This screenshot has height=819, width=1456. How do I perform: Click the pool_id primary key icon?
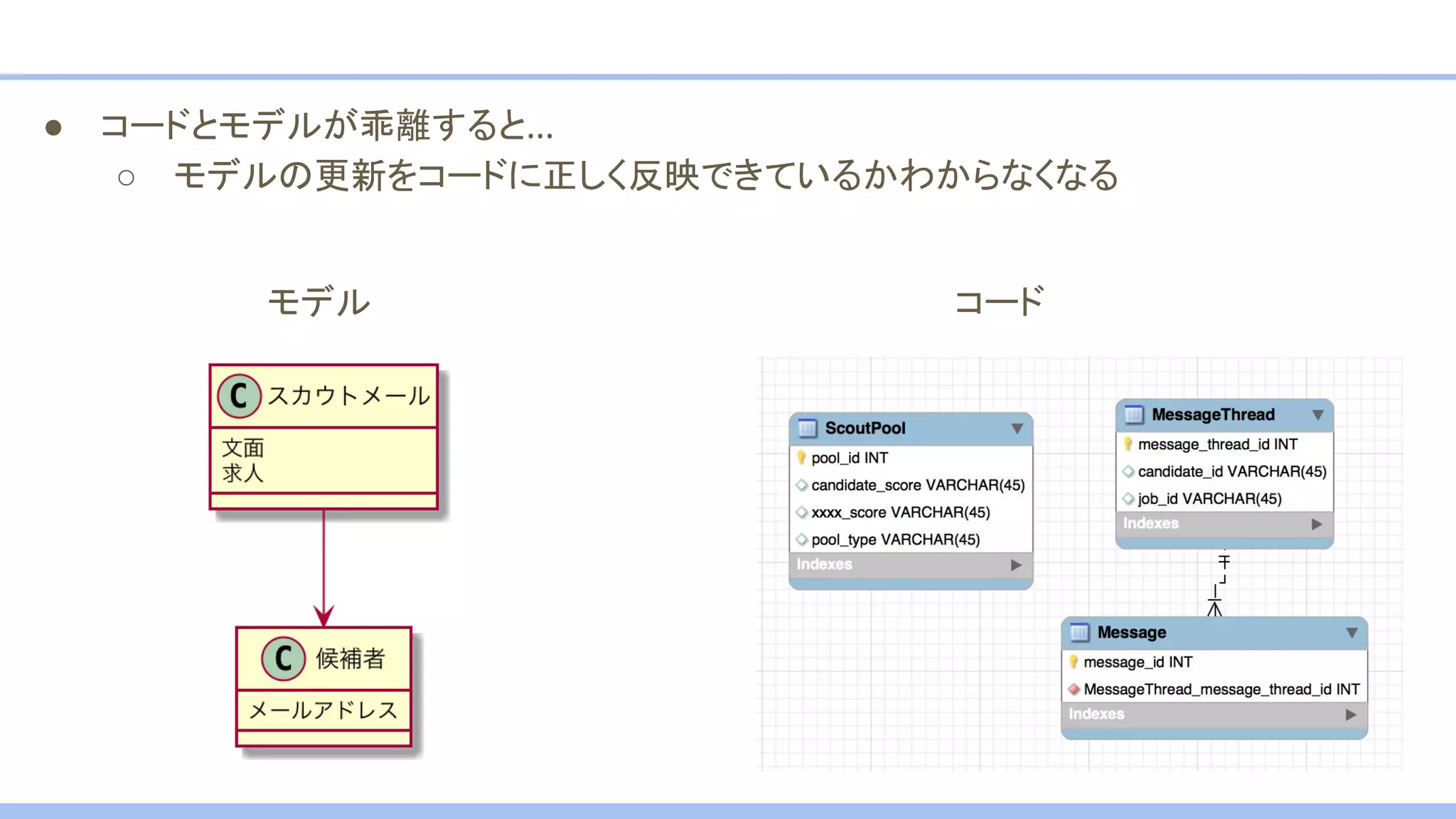(801, 458)
